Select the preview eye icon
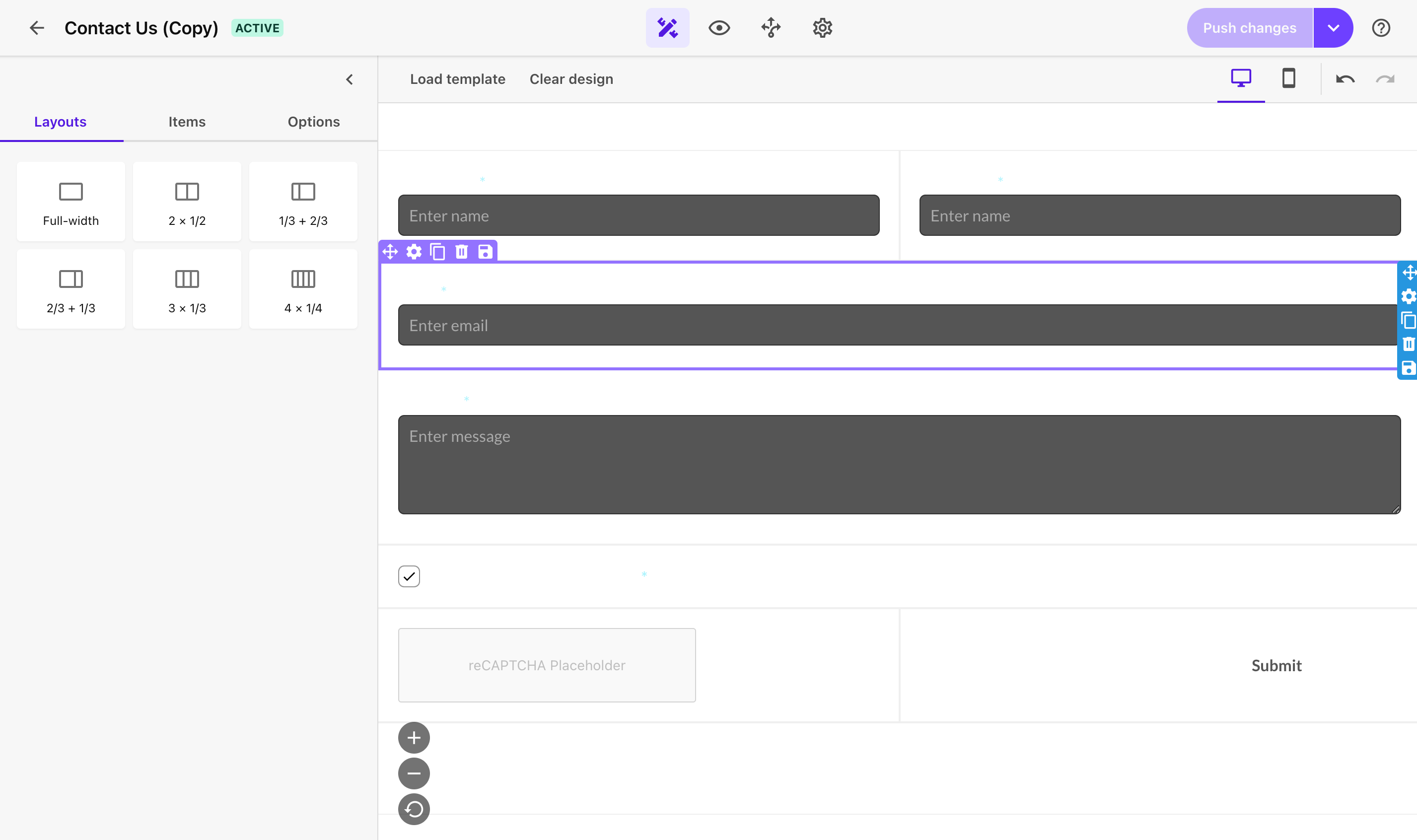Screen dimensions: 1417x840 [719, 27]
